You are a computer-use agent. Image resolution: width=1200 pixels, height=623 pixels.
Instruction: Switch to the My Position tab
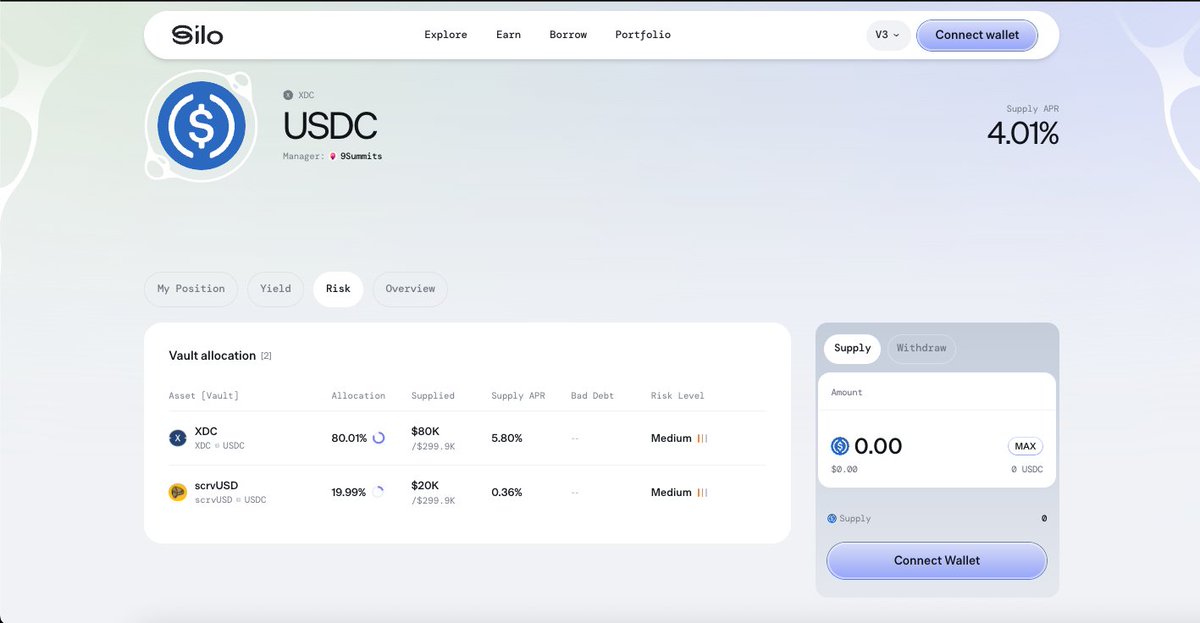coord(191,289)
